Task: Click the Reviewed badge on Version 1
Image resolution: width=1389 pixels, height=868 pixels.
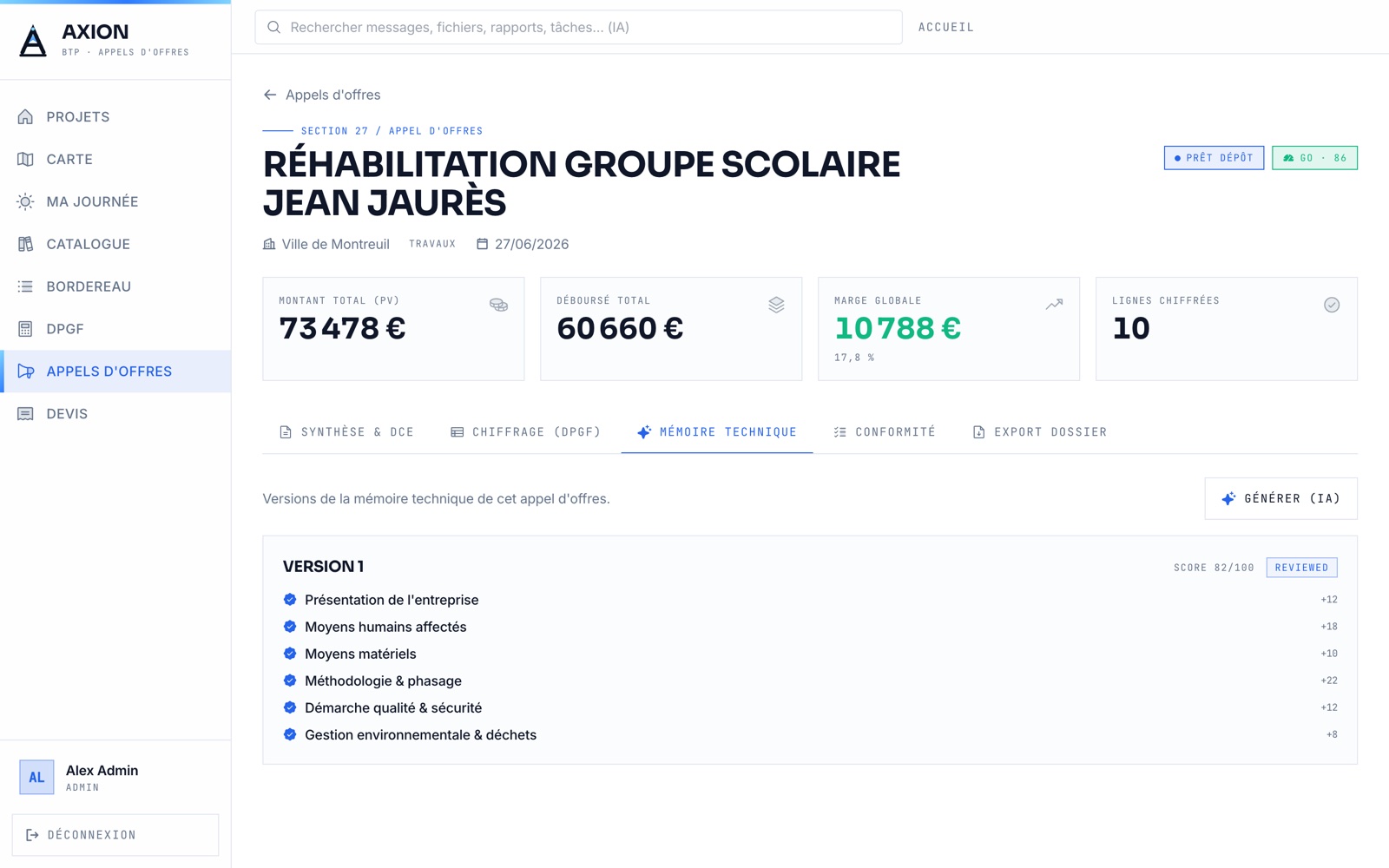Action: [x=1301, y=568]
